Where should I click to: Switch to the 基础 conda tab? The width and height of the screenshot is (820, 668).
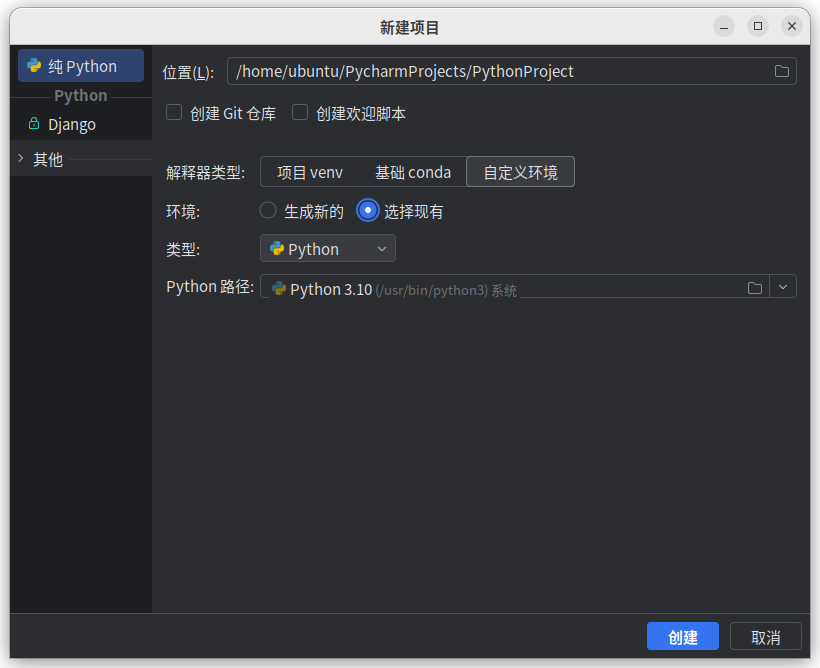coord(413,172)
